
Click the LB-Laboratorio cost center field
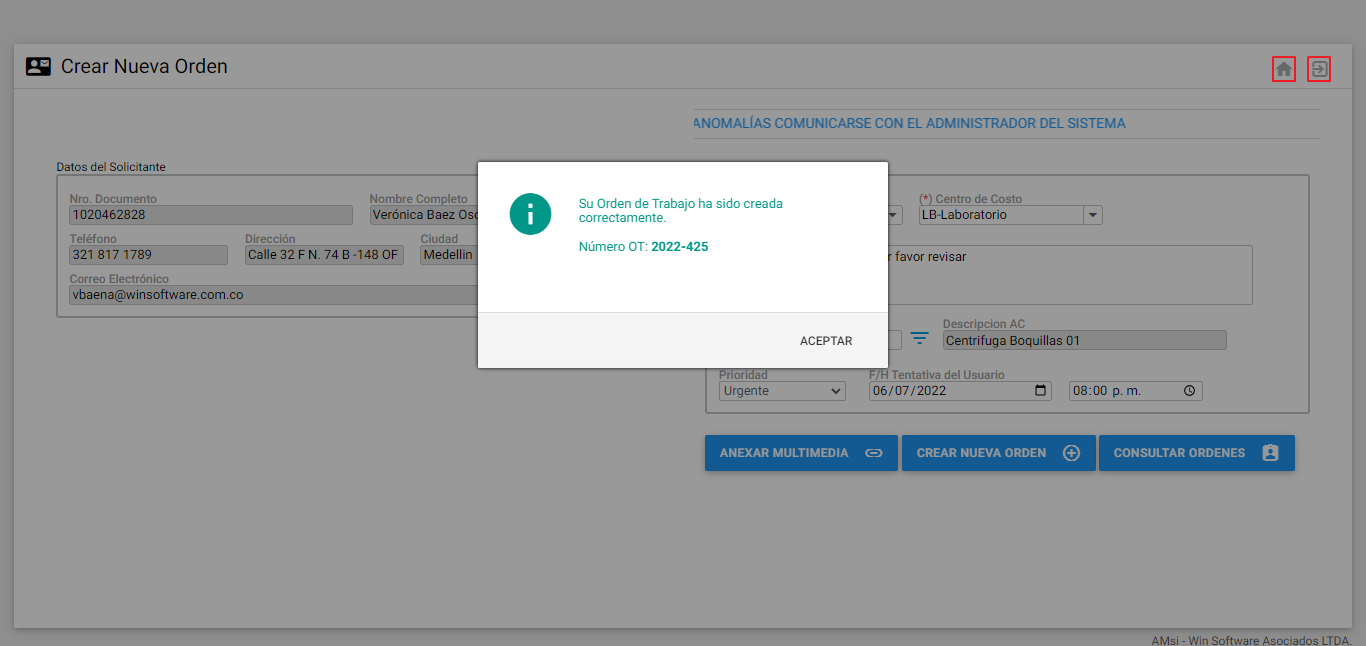1001,215
